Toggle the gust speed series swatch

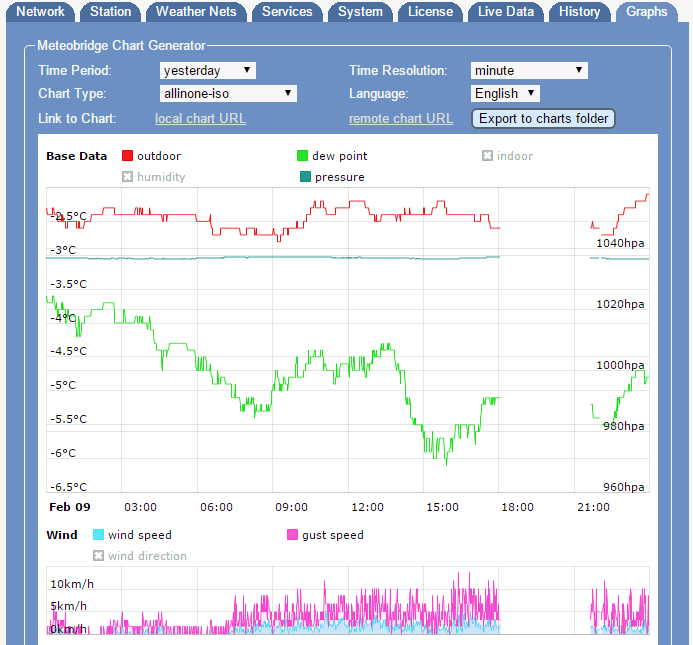(292, 535)
